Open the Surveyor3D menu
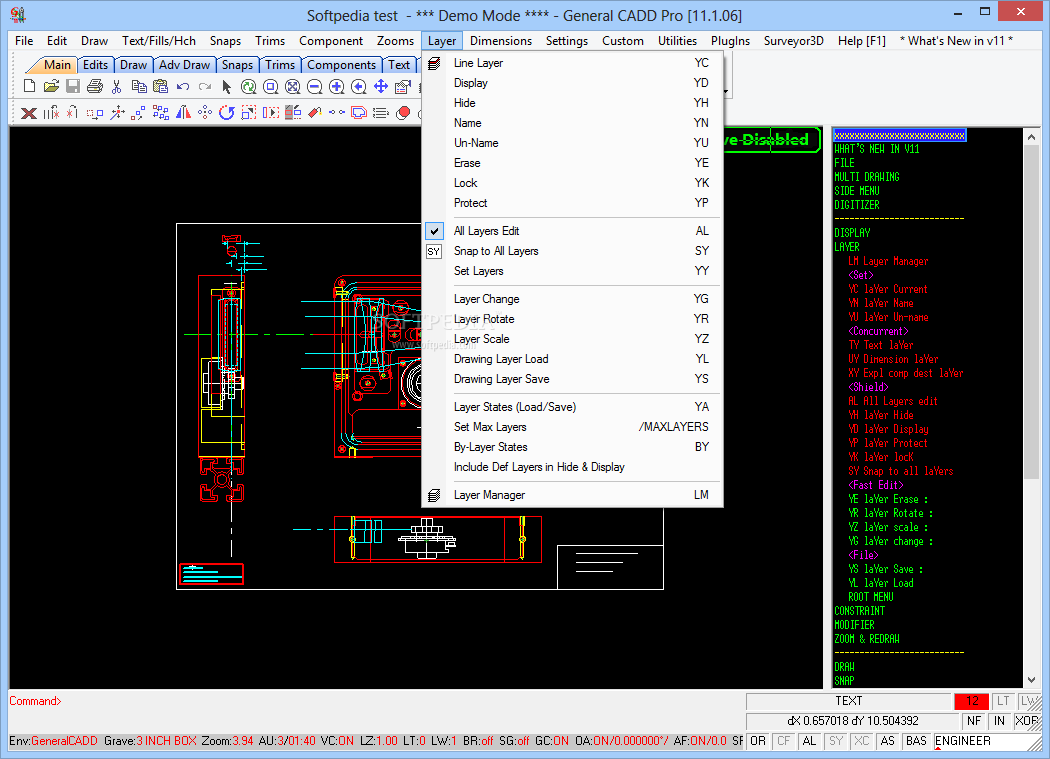 coord(794,41)
